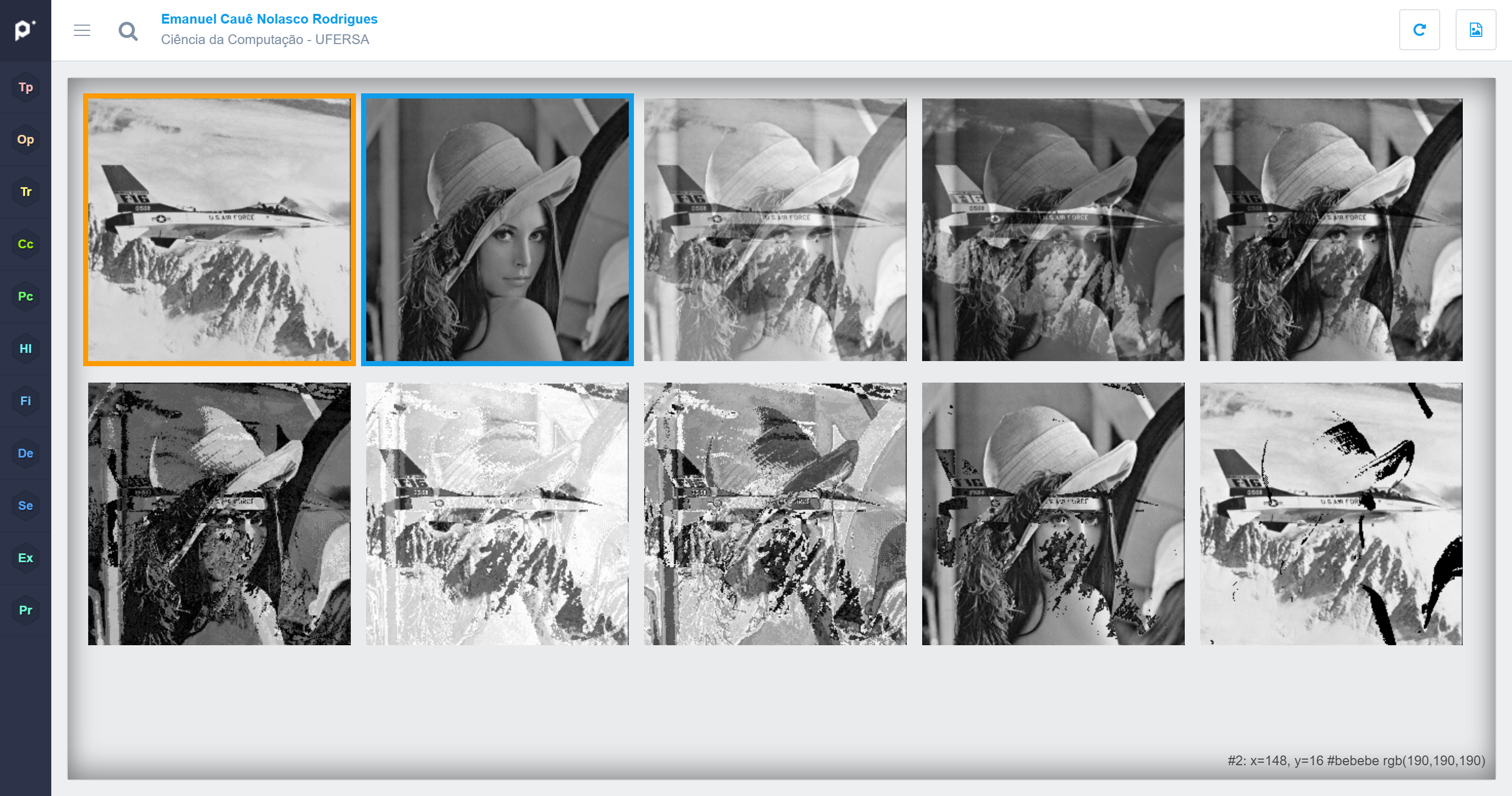Select the fourth bottom-row Lena with black speckles

point(1053,513)
